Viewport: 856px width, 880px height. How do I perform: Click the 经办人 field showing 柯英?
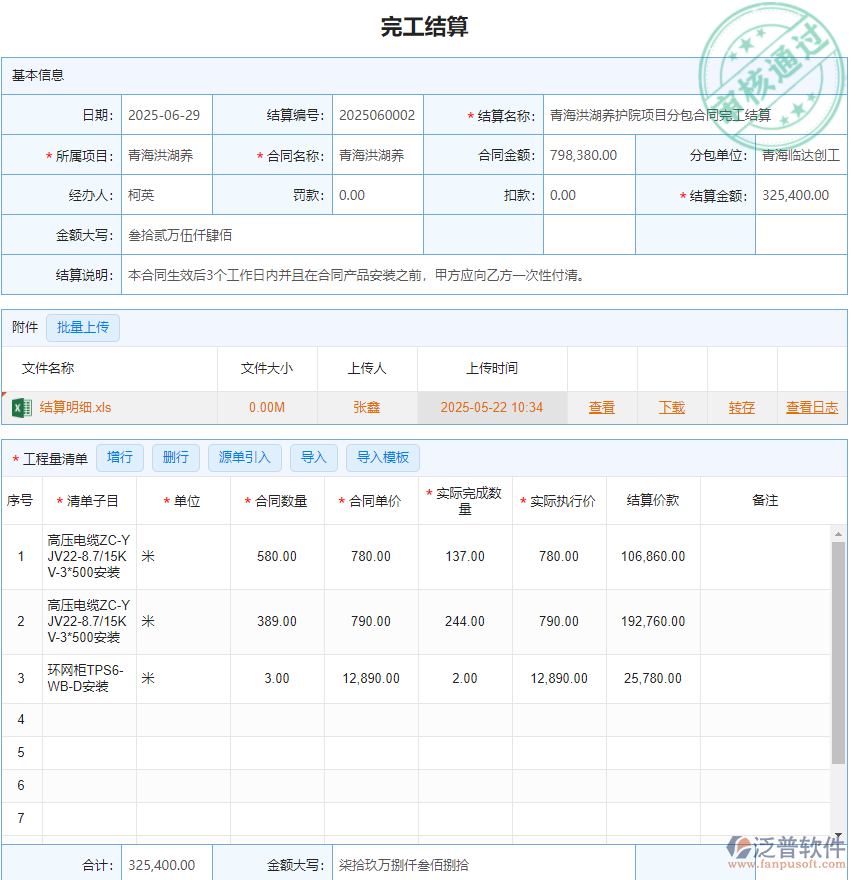166,195
